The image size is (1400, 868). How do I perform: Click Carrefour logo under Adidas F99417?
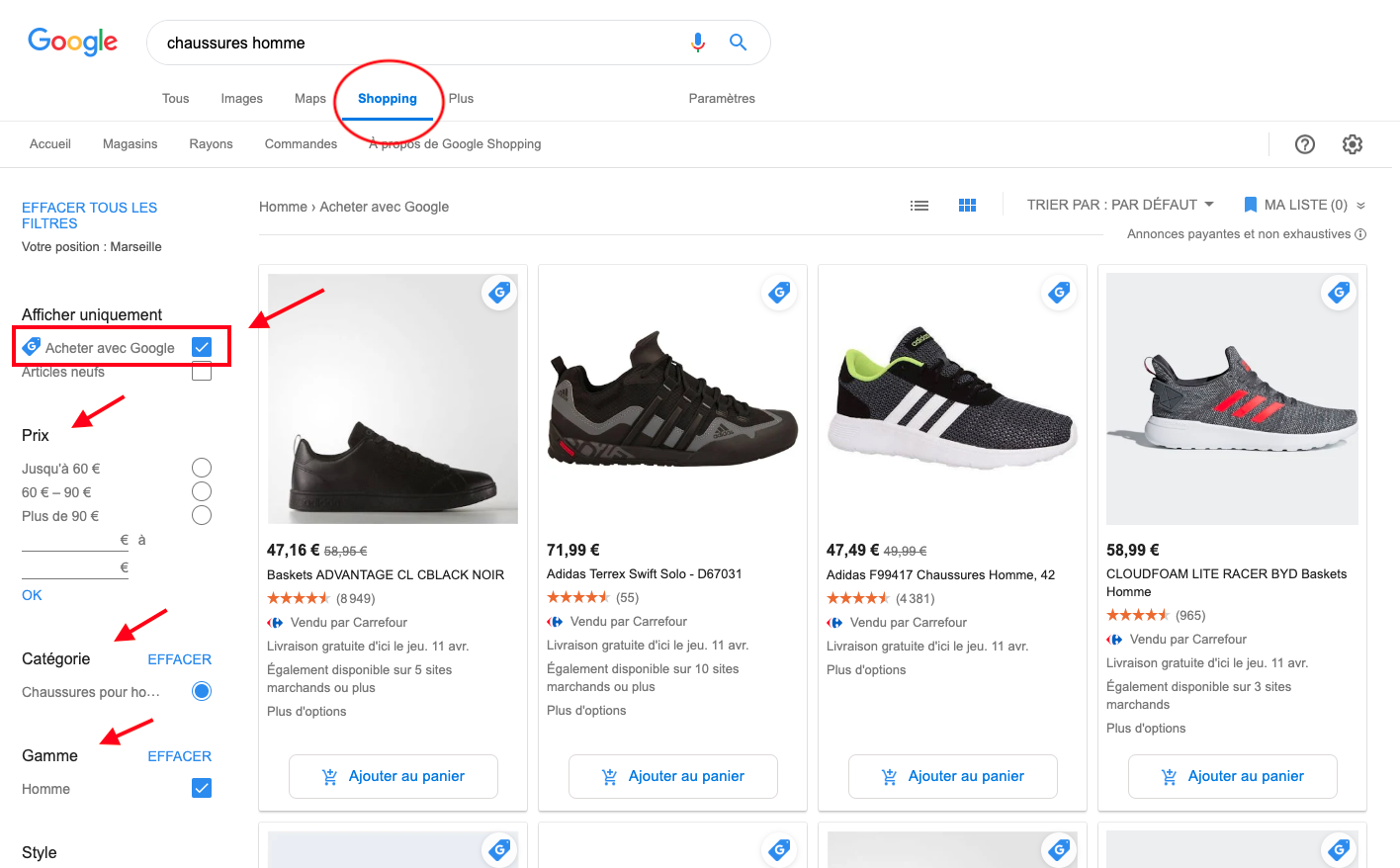click(x=834, y=623)
